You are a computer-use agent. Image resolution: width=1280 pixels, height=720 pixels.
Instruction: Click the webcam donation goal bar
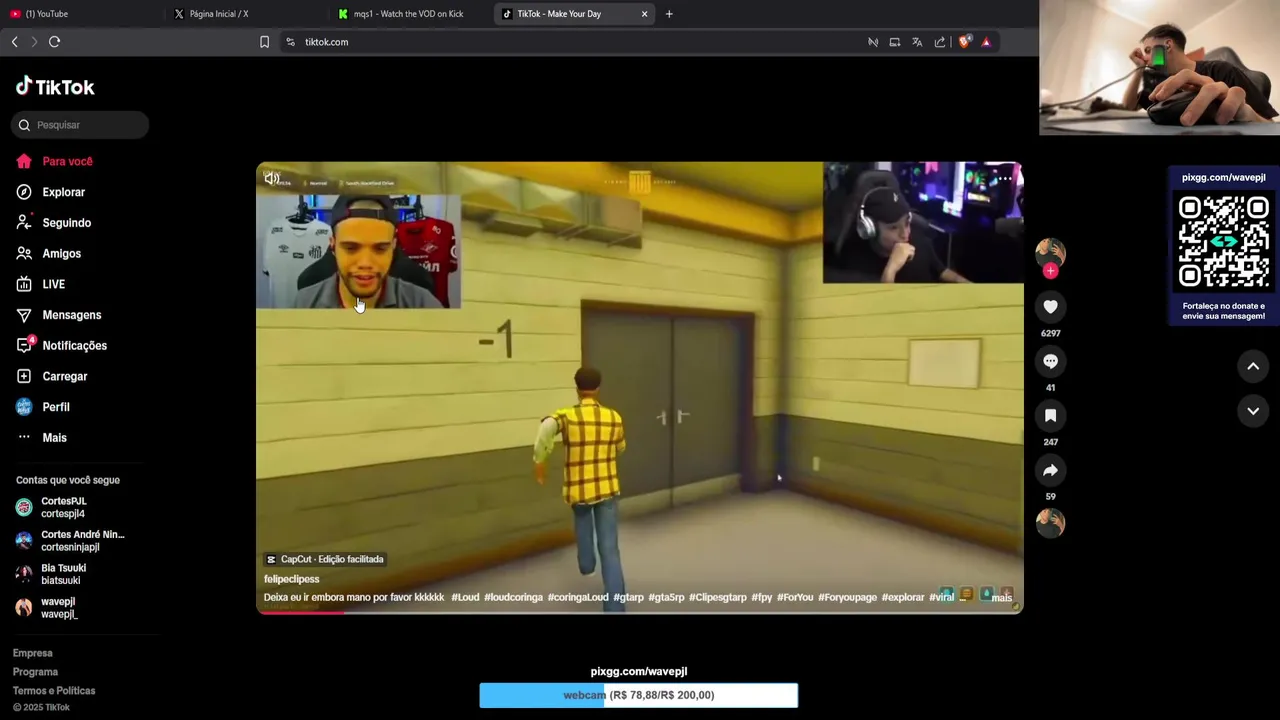pyautogui.click(x=639, y=695)
